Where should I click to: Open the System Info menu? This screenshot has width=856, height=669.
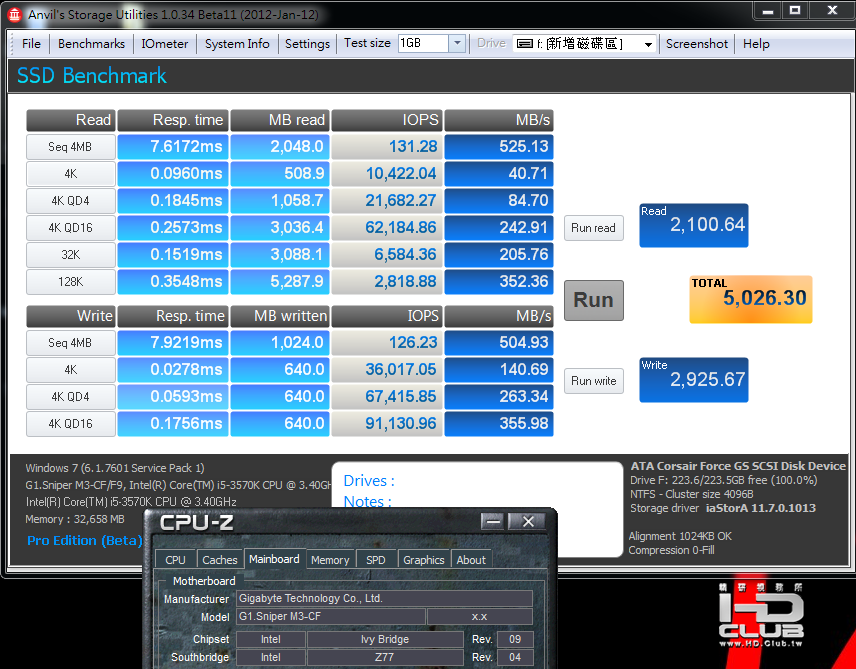point(237,44)
